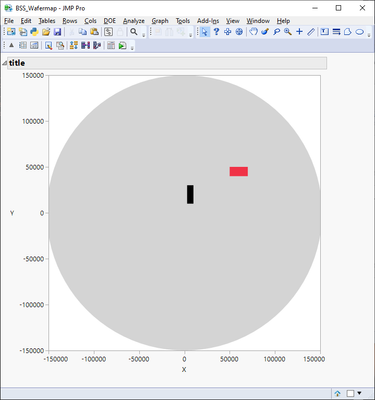Click the save file icon
Viewport: 375px width, 400px height.
tap(57, 32)
